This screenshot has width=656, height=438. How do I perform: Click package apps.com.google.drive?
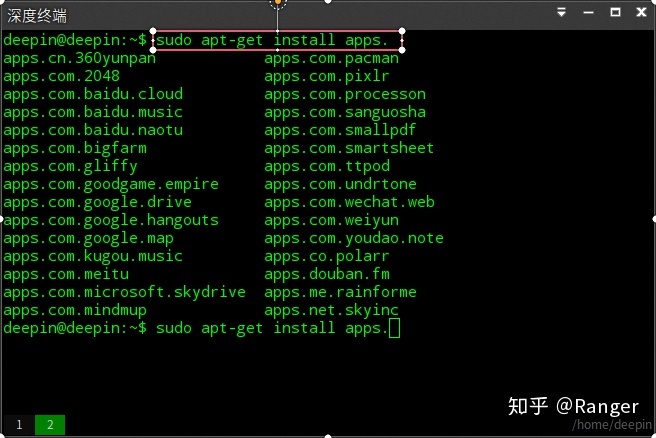coord(97,202)
